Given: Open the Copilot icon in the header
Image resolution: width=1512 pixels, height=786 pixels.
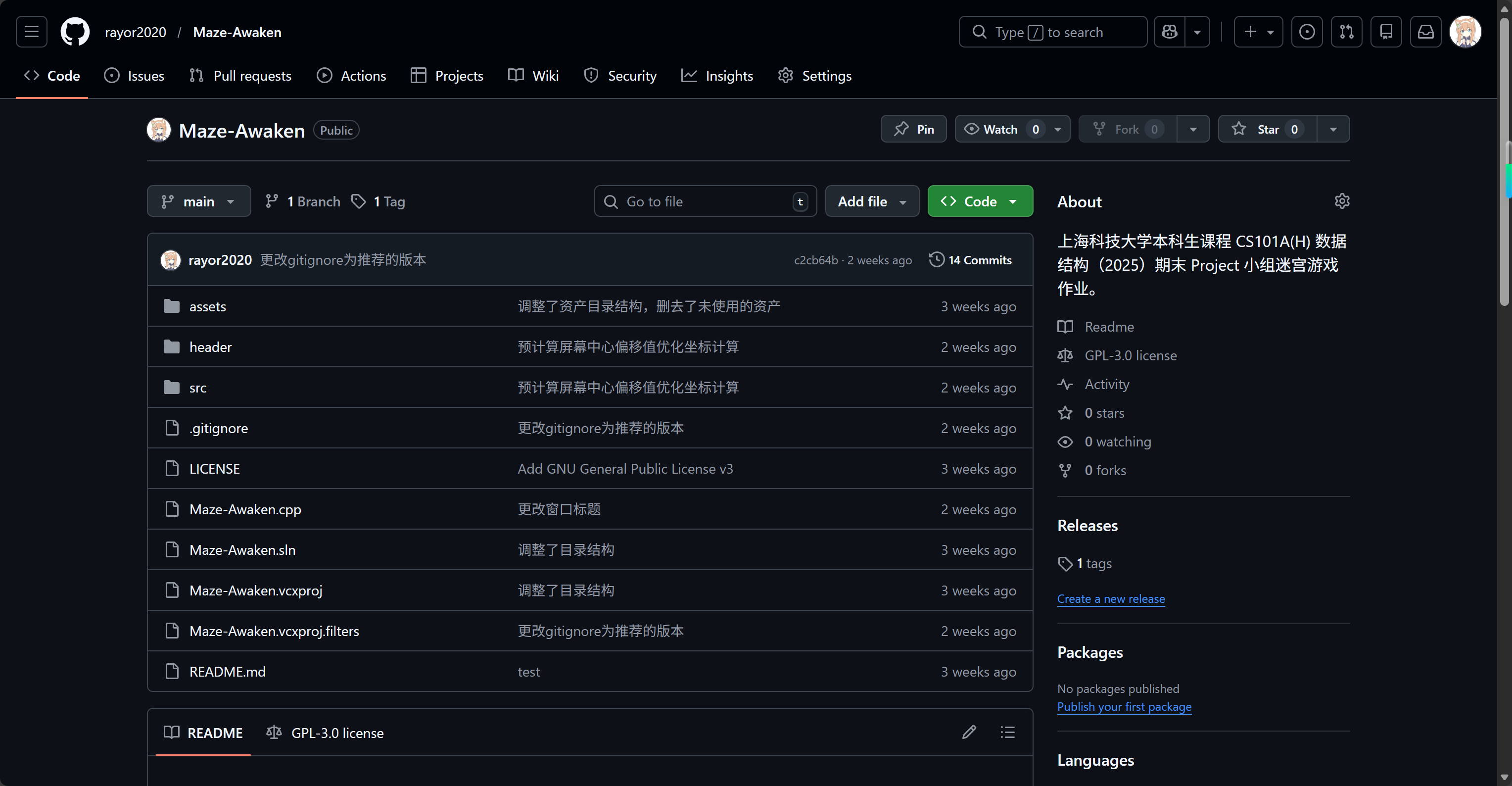Looking at the screenshot, I should 1169,32.
